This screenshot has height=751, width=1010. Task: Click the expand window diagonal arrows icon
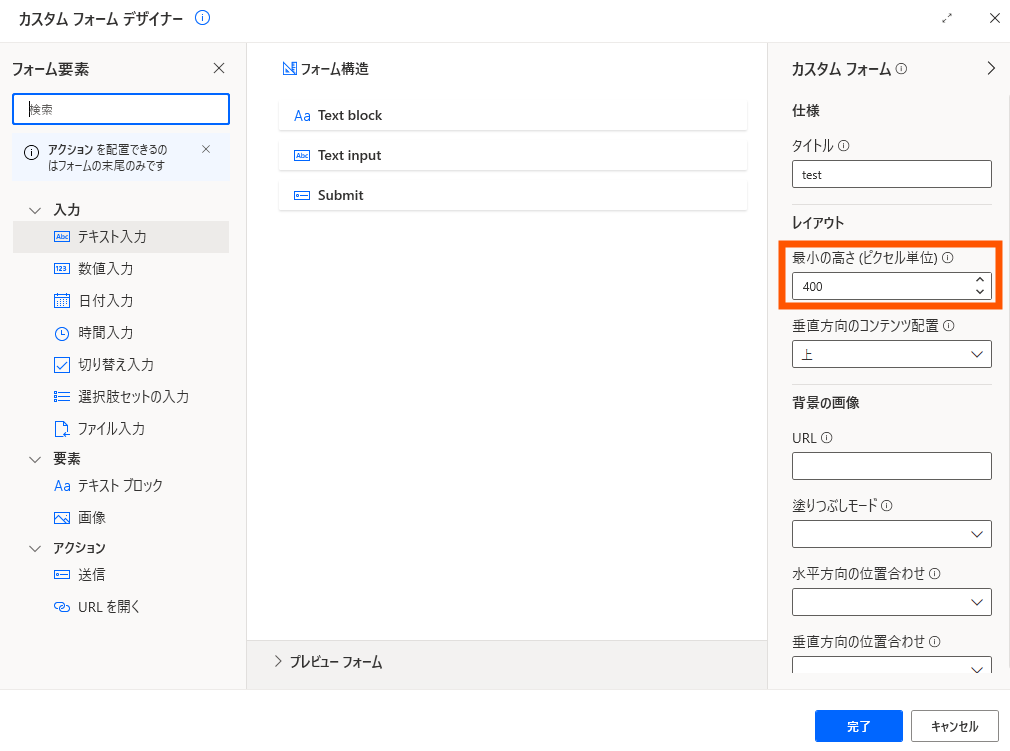click(x=947, y=19)
